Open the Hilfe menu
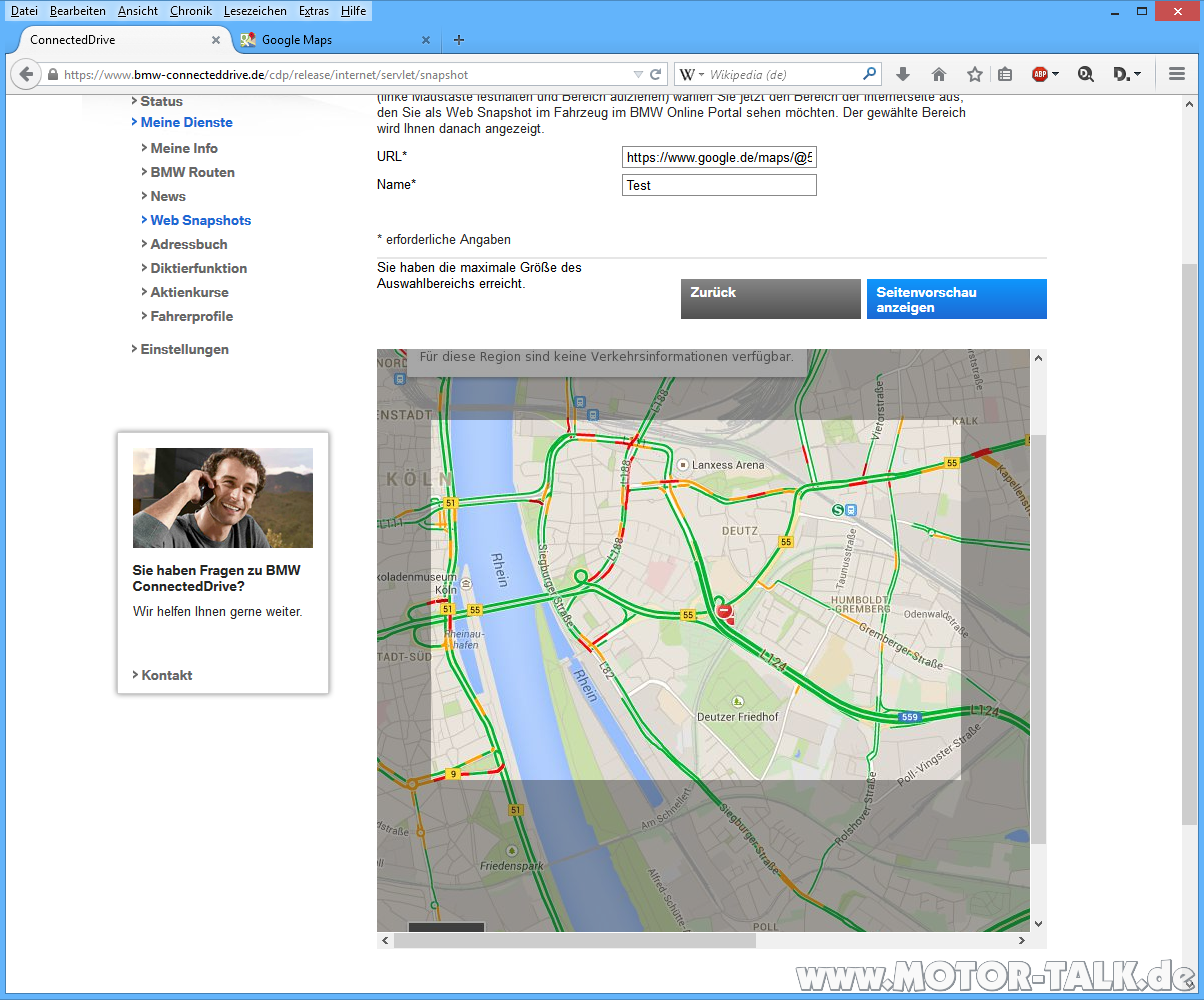The image size is (1204, 1000). [x=353, y=11]
